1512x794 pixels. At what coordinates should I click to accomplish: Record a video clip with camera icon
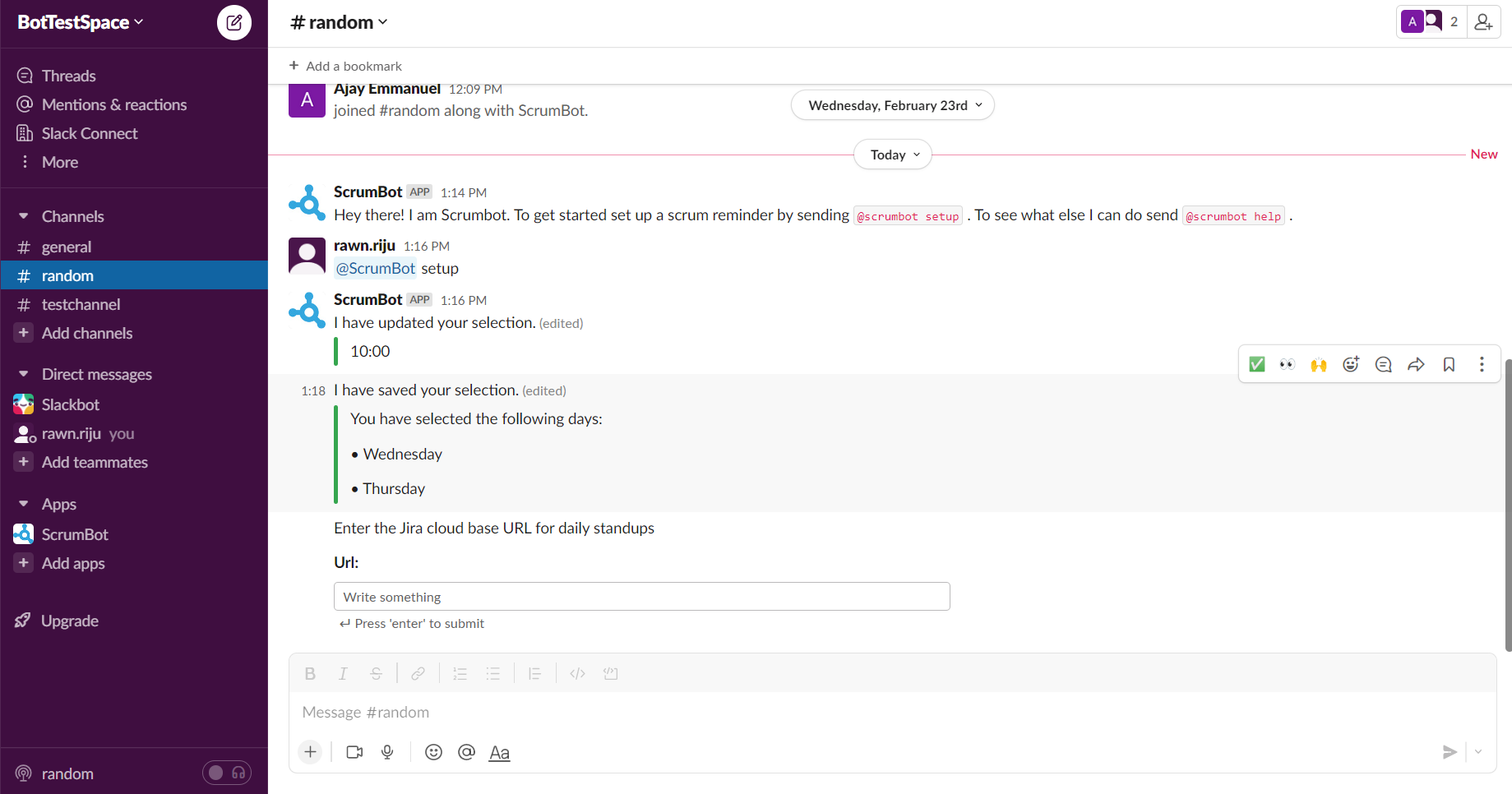click(354, 752)
